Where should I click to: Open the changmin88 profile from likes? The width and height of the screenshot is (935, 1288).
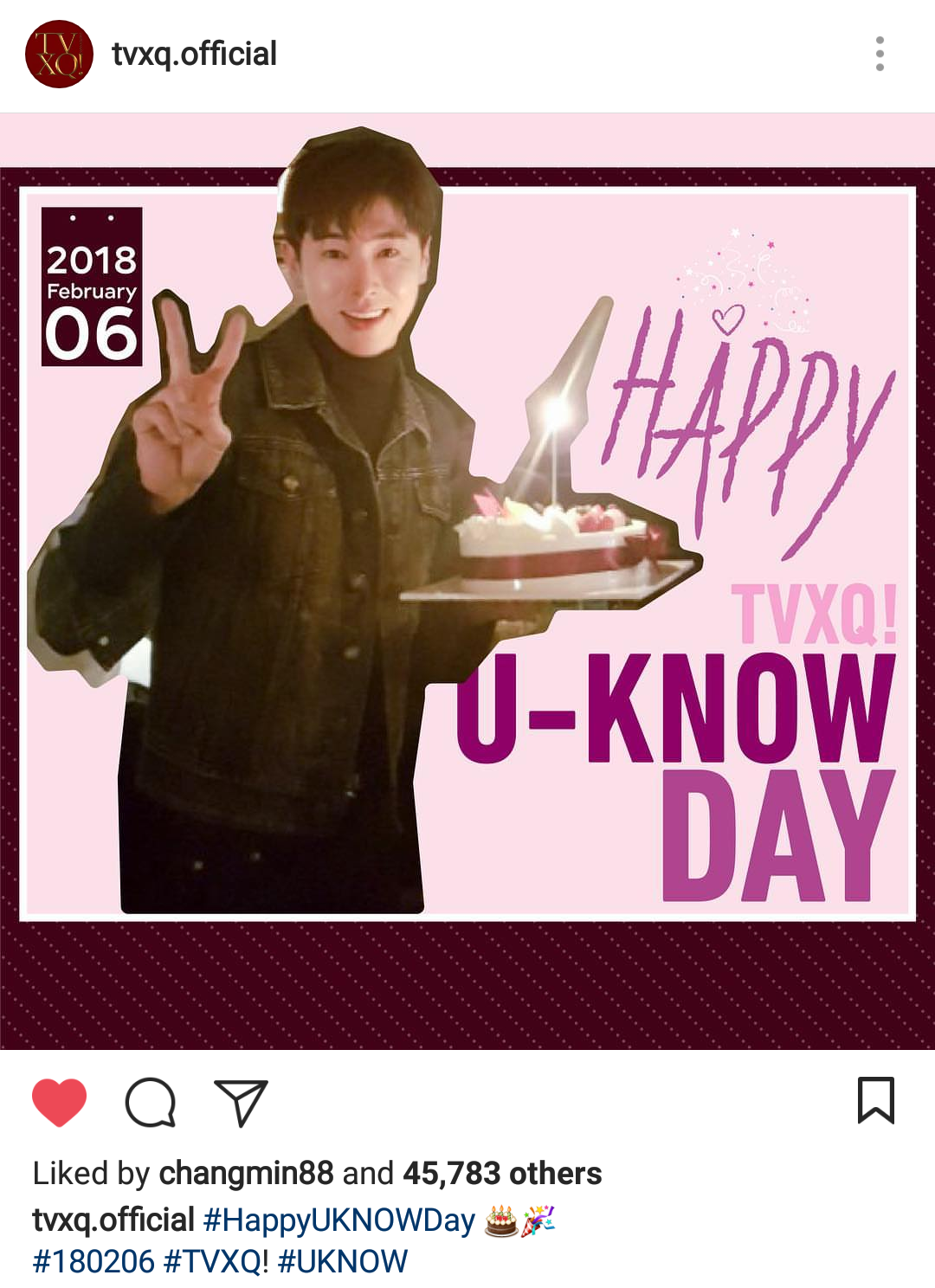click(x=246, y=1173)
